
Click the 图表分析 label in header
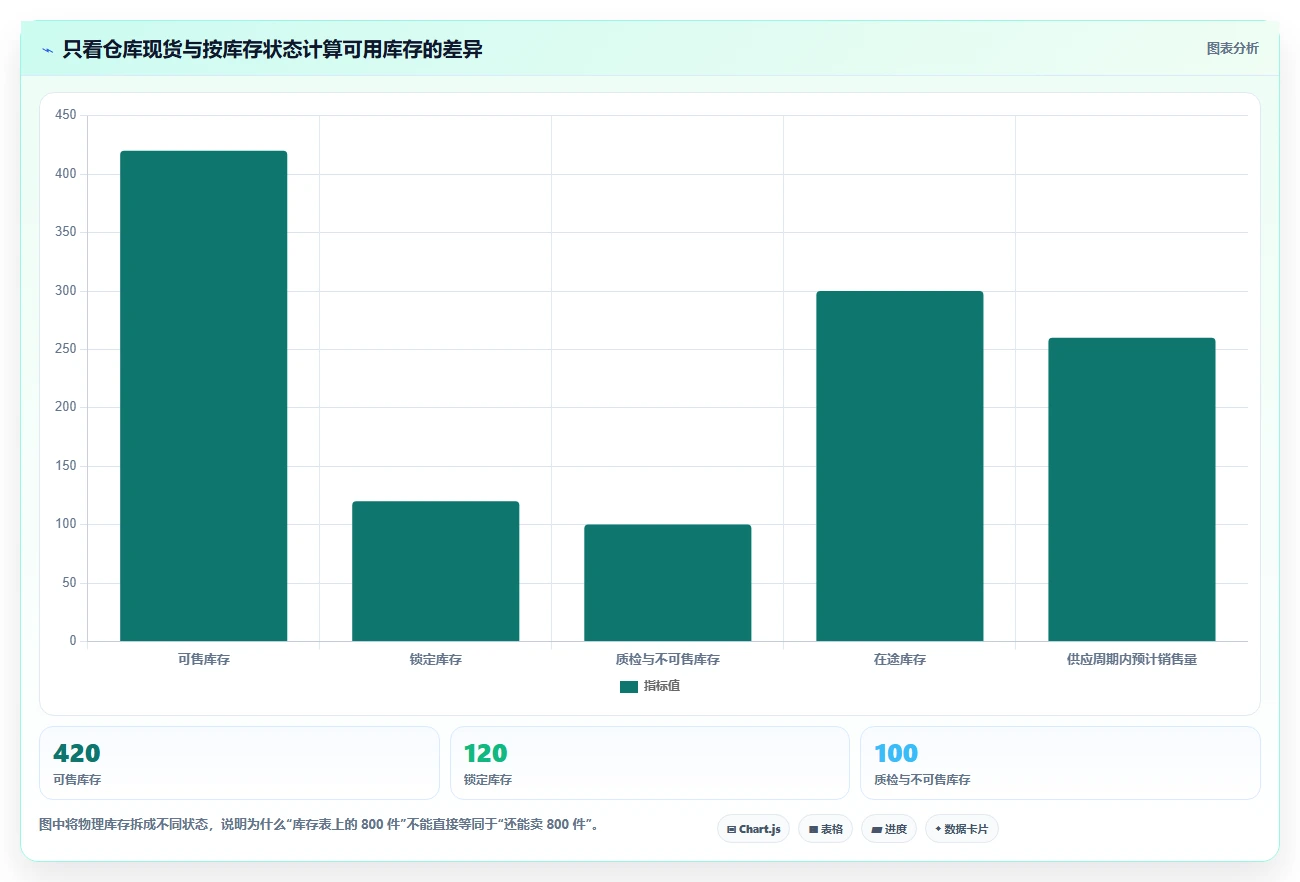[1232, 48]
